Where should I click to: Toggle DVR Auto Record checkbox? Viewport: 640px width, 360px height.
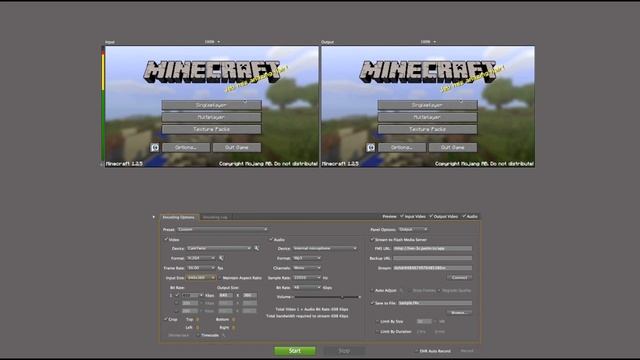click(x=417, y=351)
